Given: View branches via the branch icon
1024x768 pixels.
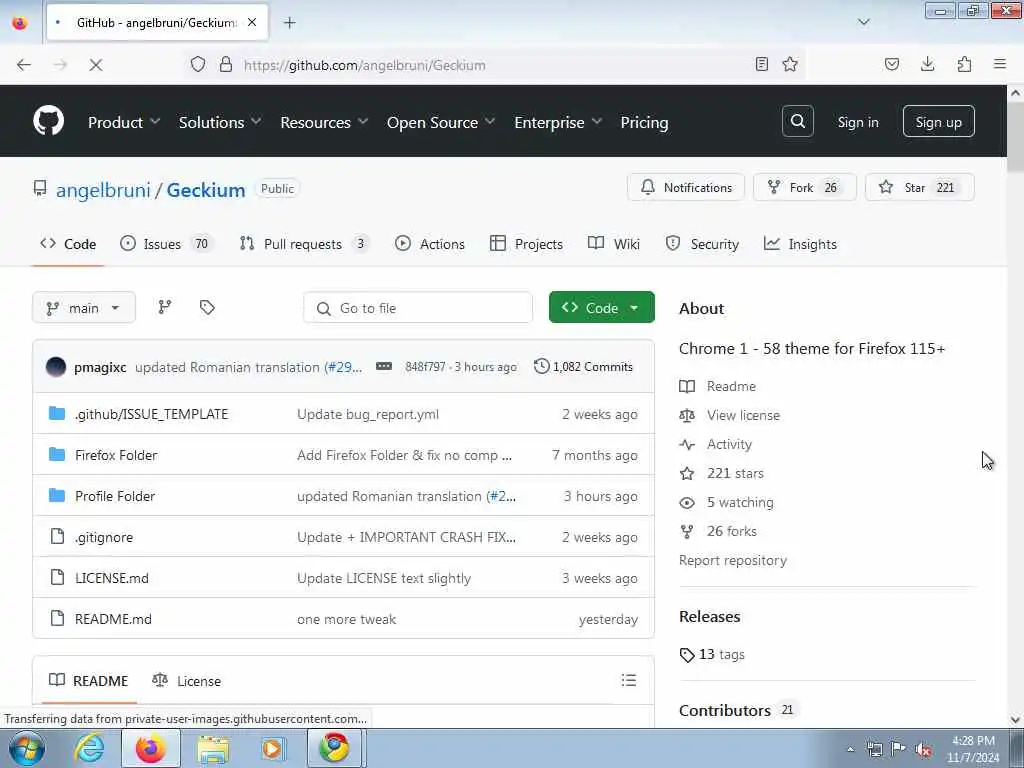Looking at the screenshot, I should (x=165, y=307).
